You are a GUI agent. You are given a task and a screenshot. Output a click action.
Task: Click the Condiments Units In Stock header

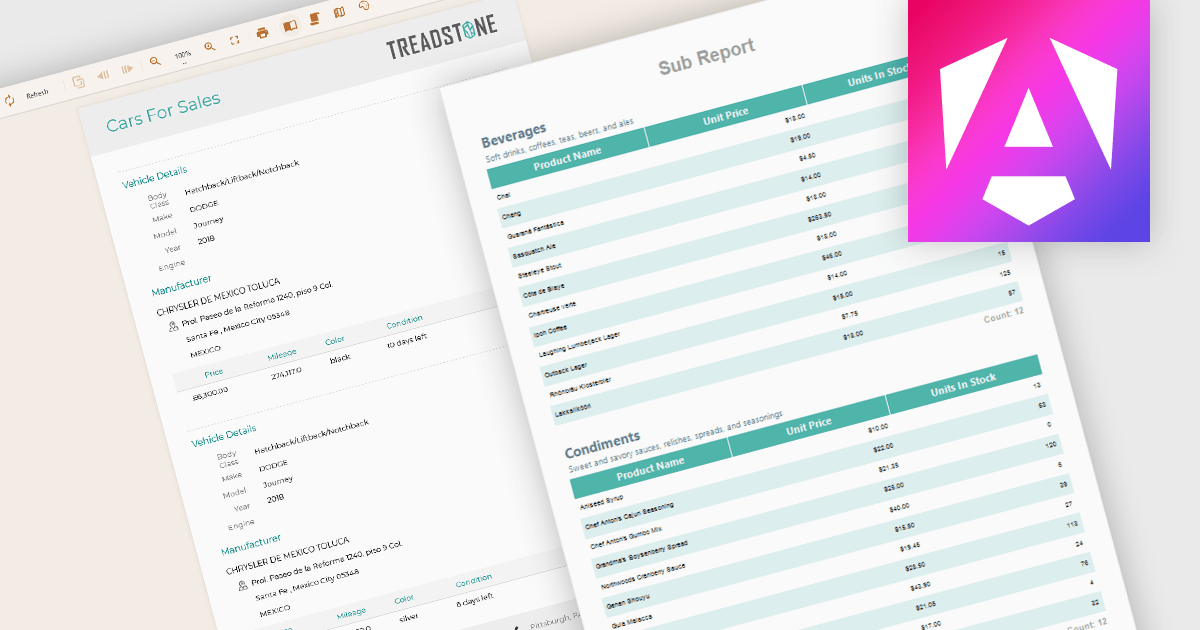[x=962, y=386]
